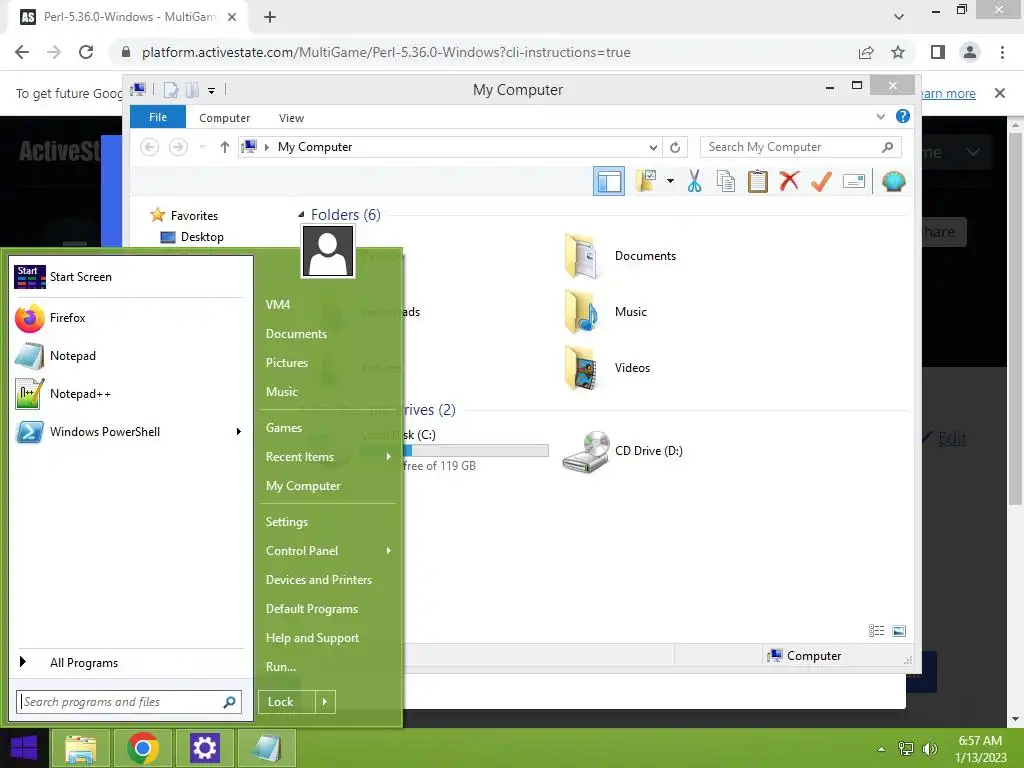Click the Search programs and files box

pos(129,702)
